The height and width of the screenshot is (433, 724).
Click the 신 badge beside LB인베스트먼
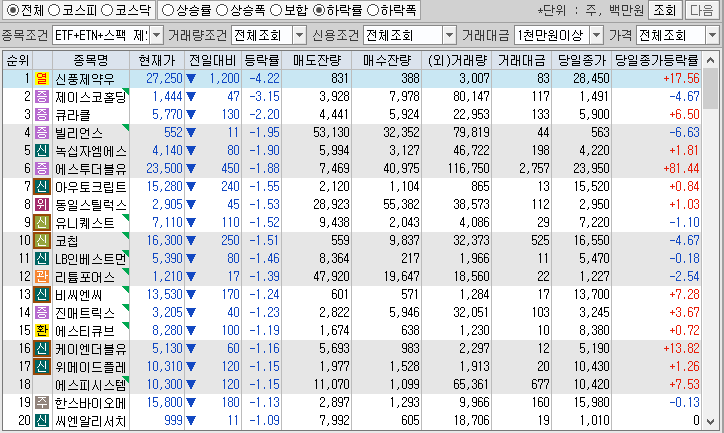point(42,259)
